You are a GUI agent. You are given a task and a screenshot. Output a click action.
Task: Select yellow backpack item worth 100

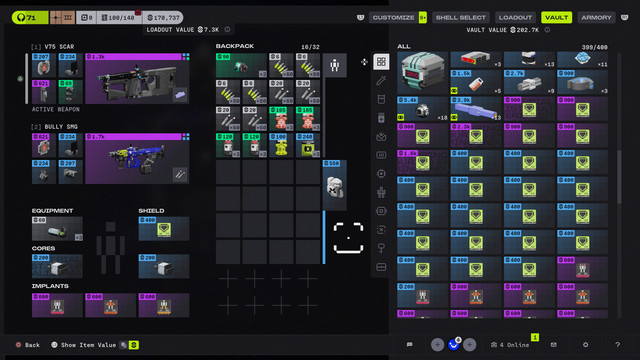click(x=281, y=145)
